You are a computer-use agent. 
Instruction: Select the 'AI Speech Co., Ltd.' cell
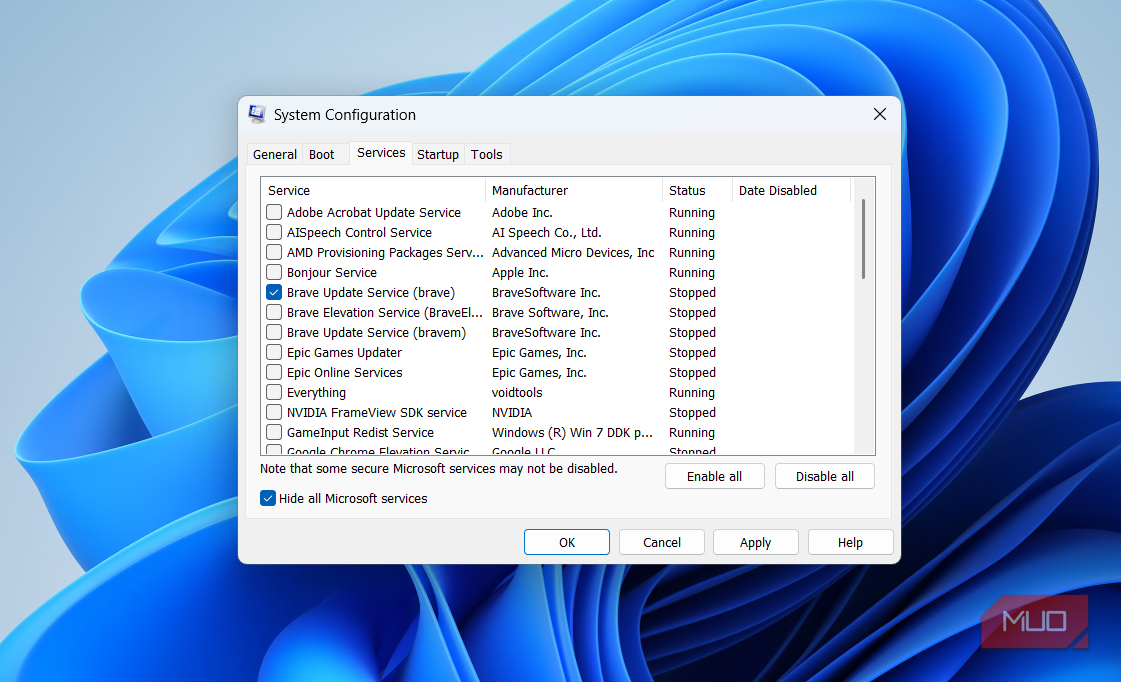[546, 232]
